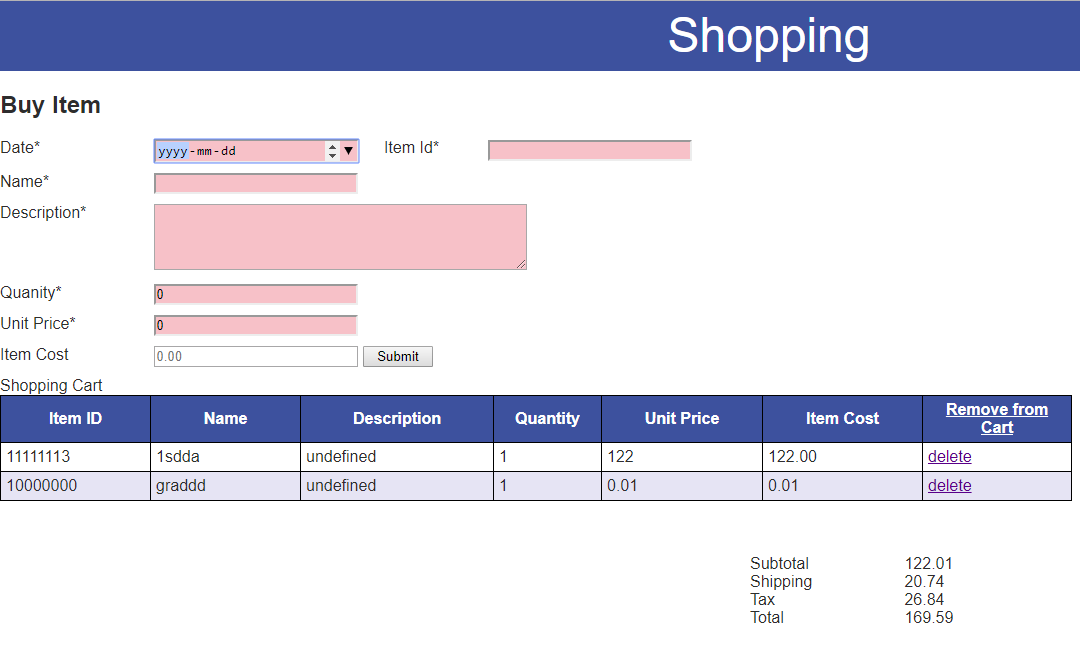Focus the Quanity input field
The image size is (1080, 659).
(x=255, y=294)
